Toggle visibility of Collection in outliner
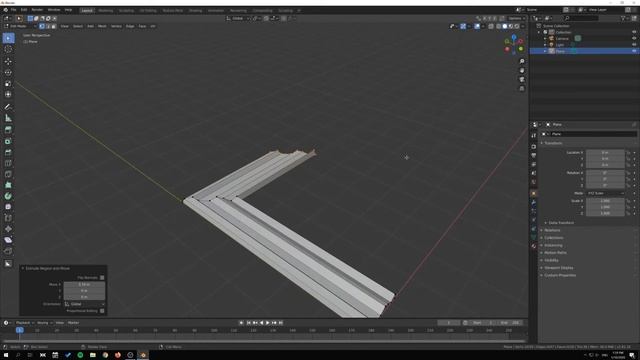Screen dimensions: 640x360 pos(634,32)
